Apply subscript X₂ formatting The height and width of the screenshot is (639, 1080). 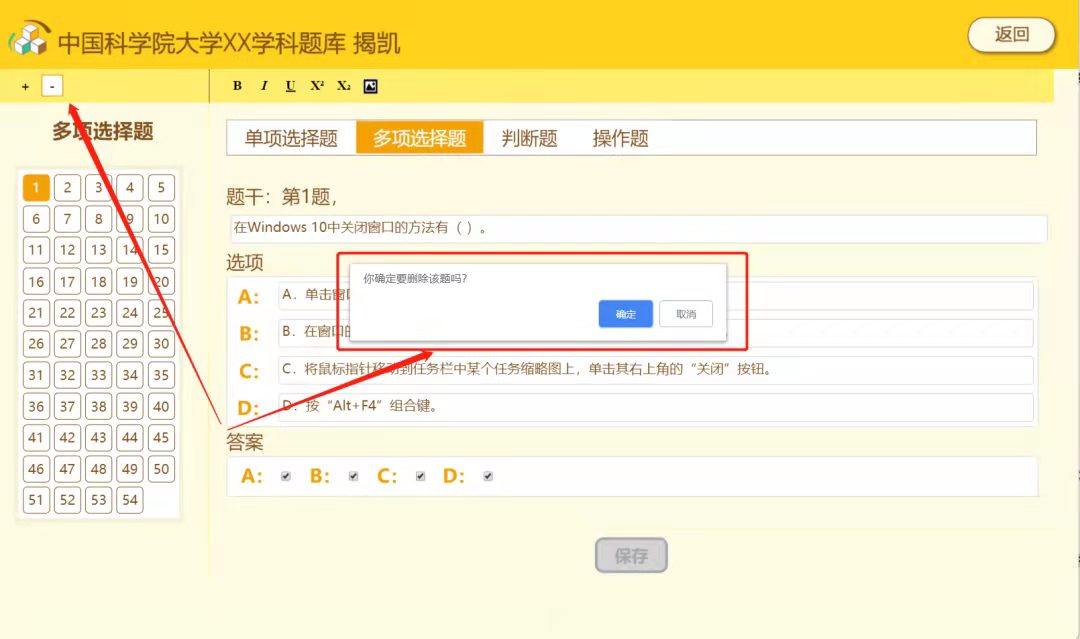click(343, 86)
